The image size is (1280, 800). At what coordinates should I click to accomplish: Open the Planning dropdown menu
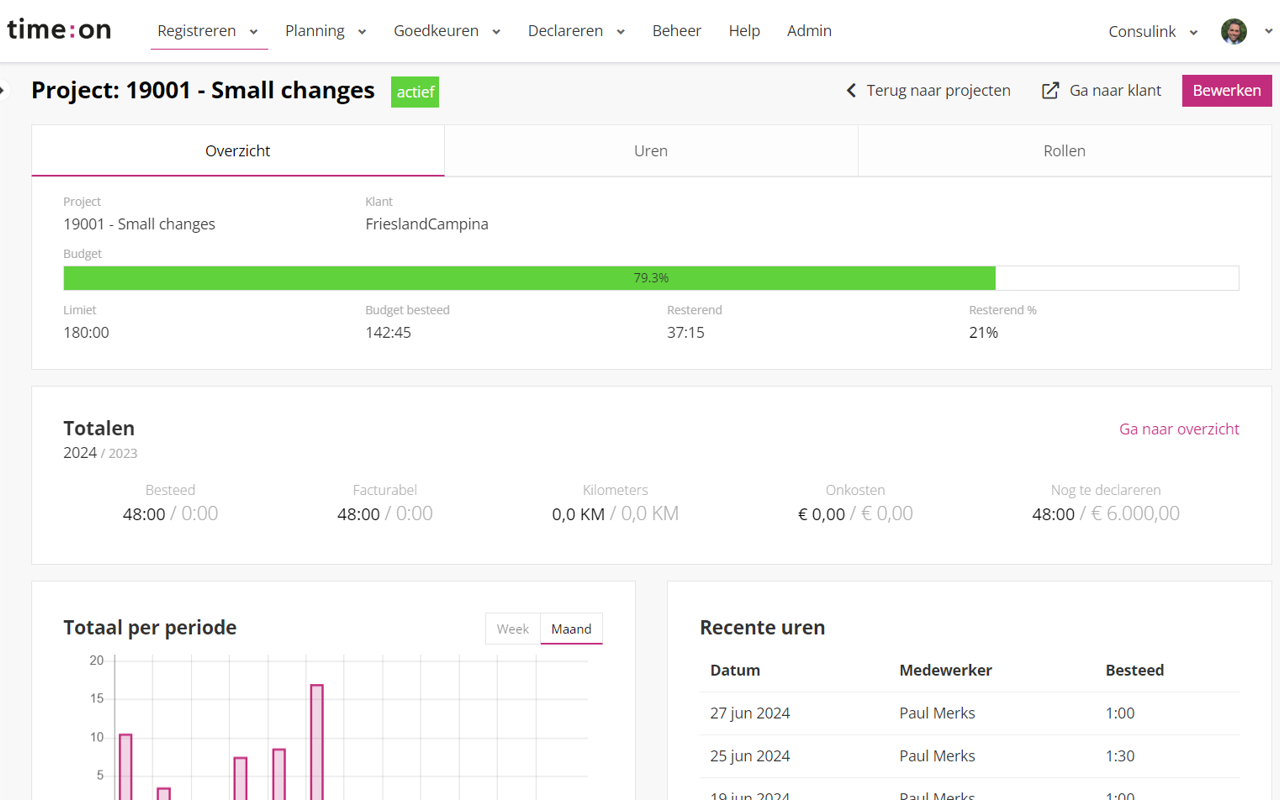coord(326,31)
